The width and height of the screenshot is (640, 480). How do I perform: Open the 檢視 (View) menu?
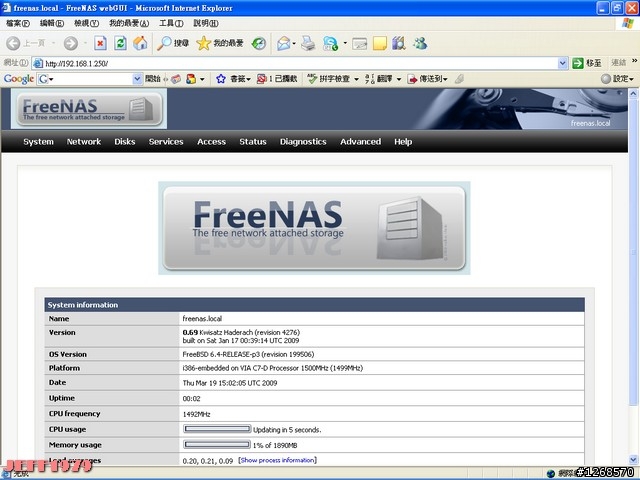(x=87, y=23)
